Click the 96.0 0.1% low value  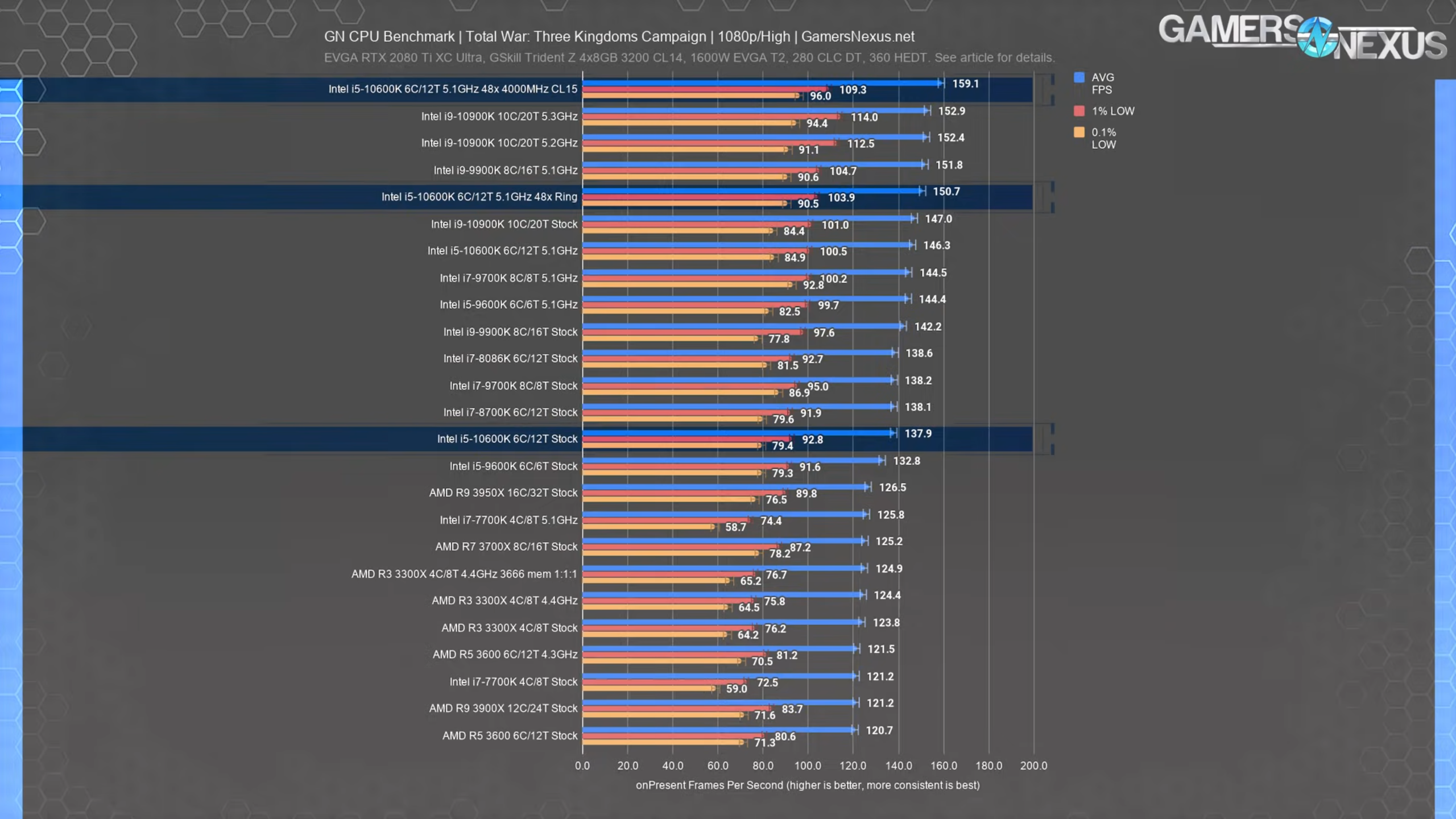pos(821,96)
